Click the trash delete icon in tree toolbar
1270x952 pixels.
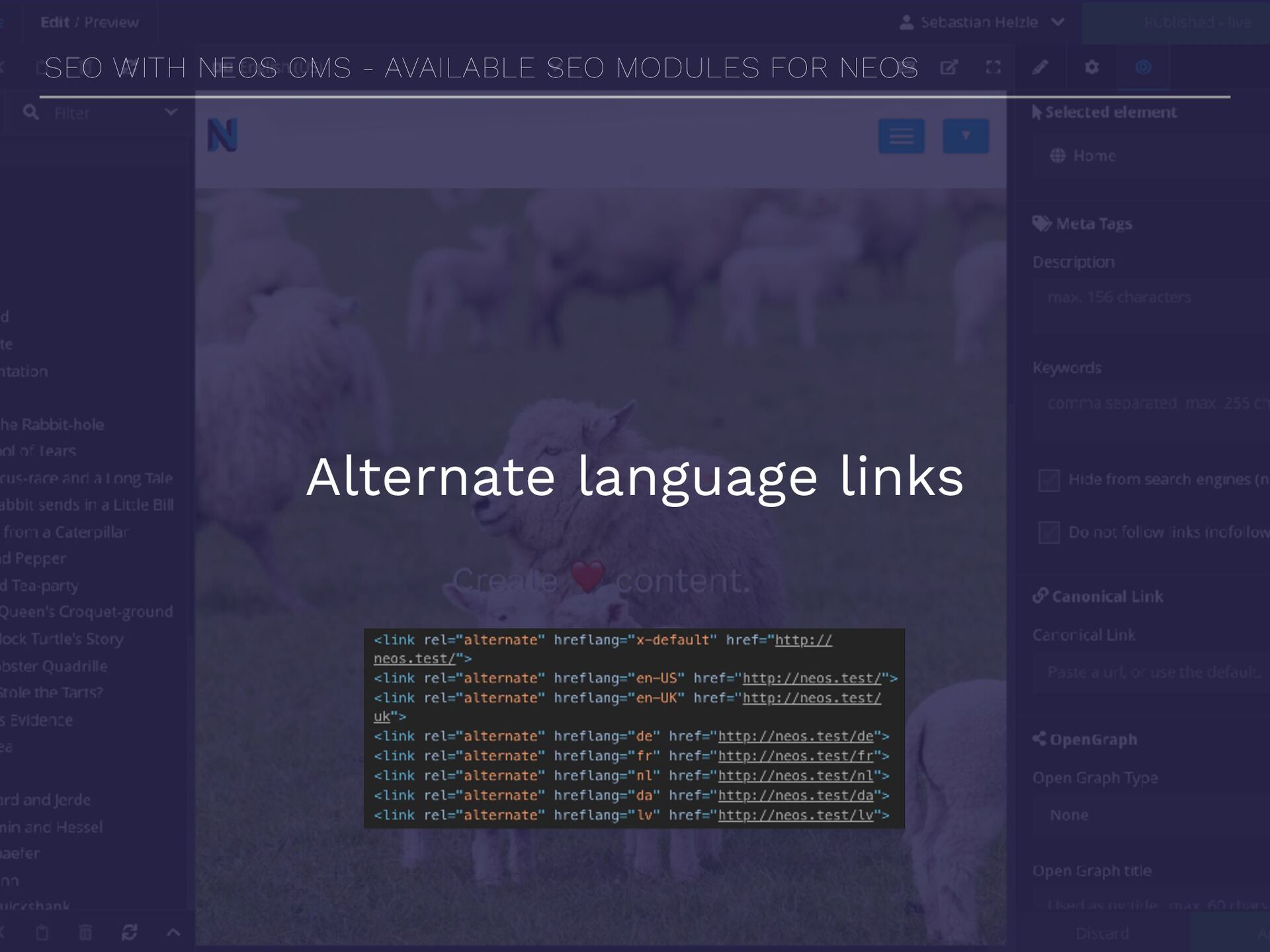85,933
